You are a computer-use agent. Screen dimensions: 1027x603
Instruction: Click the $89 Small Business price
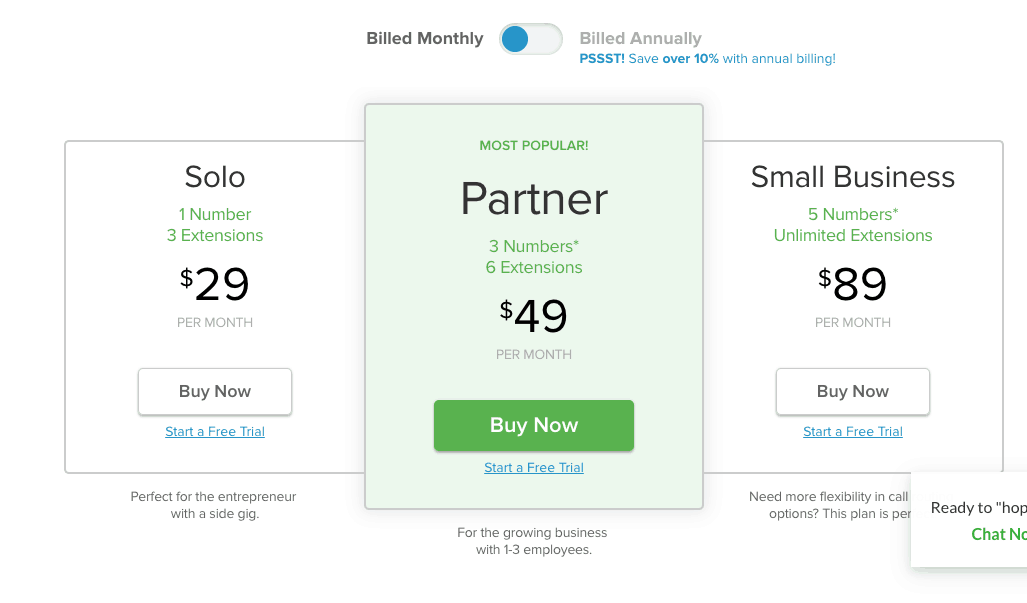(852, 285)
